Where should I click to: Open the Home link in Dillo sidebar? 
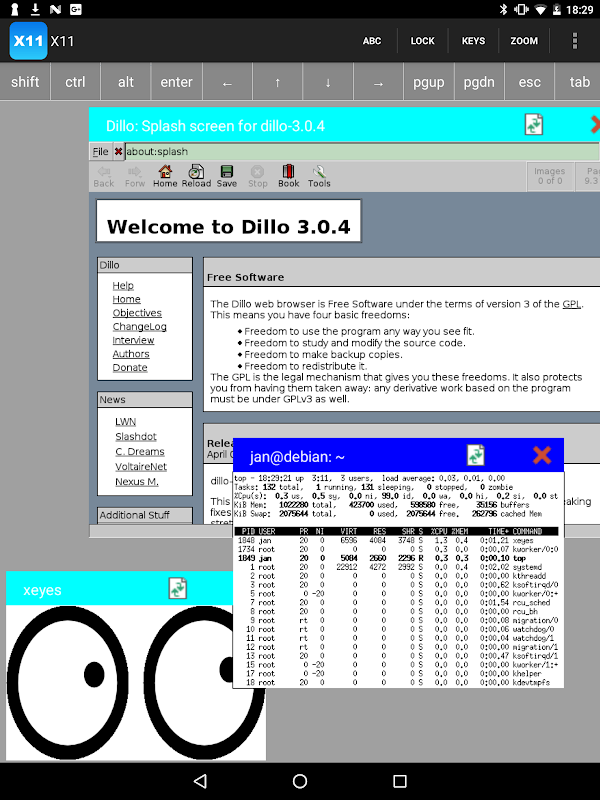coord(127,299)
